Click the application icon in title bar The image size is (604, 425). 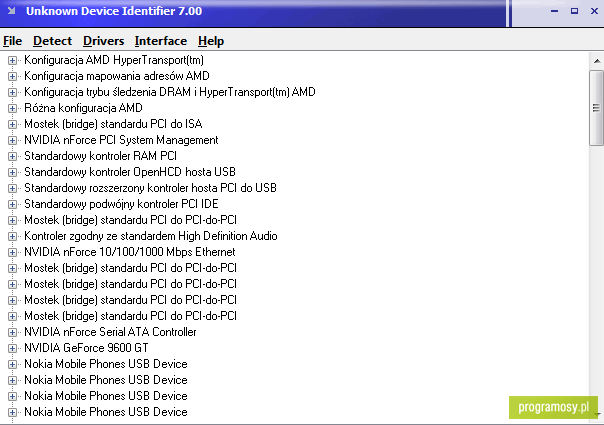click(x=12, y=11)
